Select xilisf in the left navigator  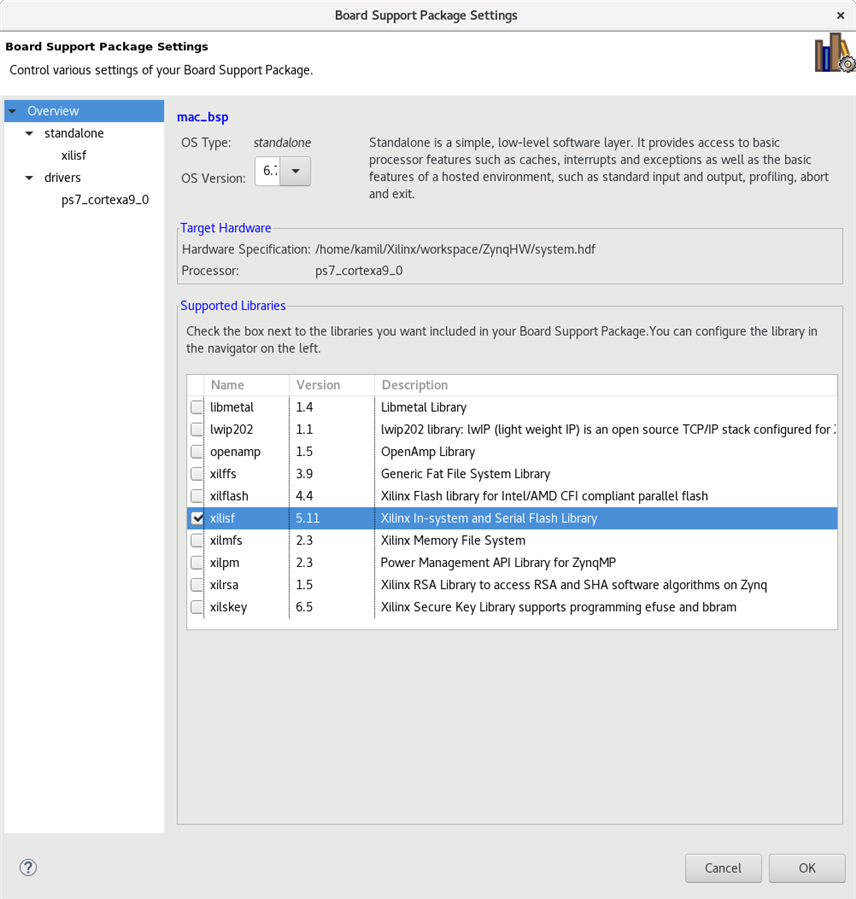74,155
